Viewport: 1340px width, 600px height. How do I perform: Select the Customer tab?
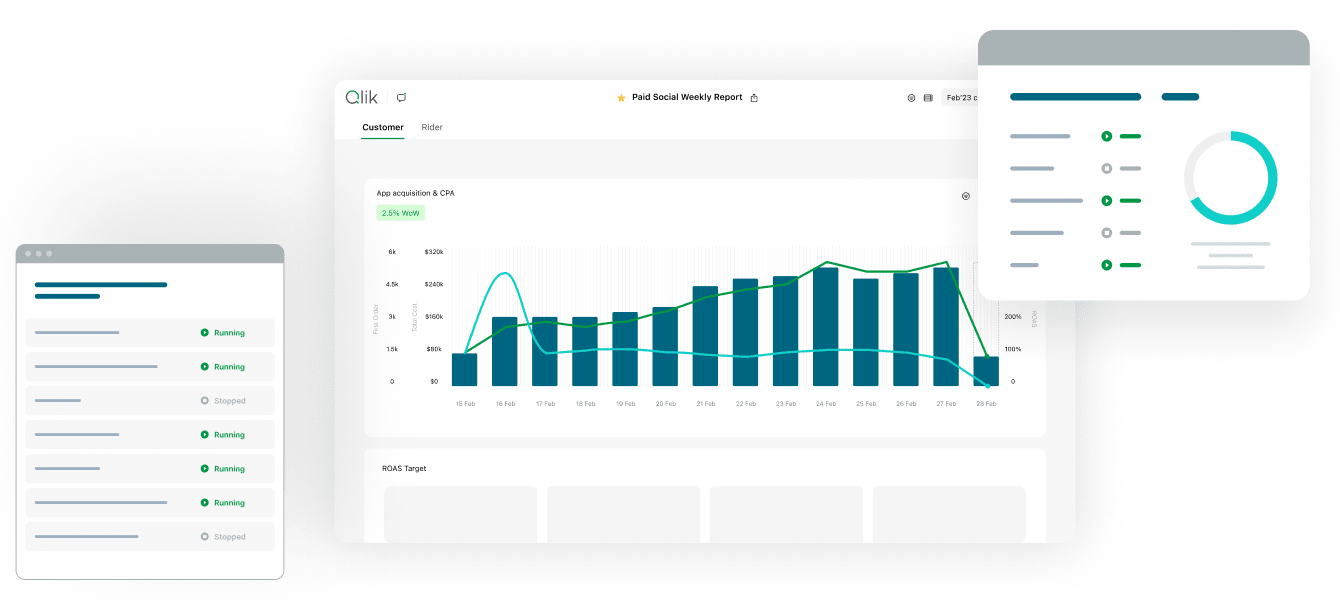click(383, 127)
